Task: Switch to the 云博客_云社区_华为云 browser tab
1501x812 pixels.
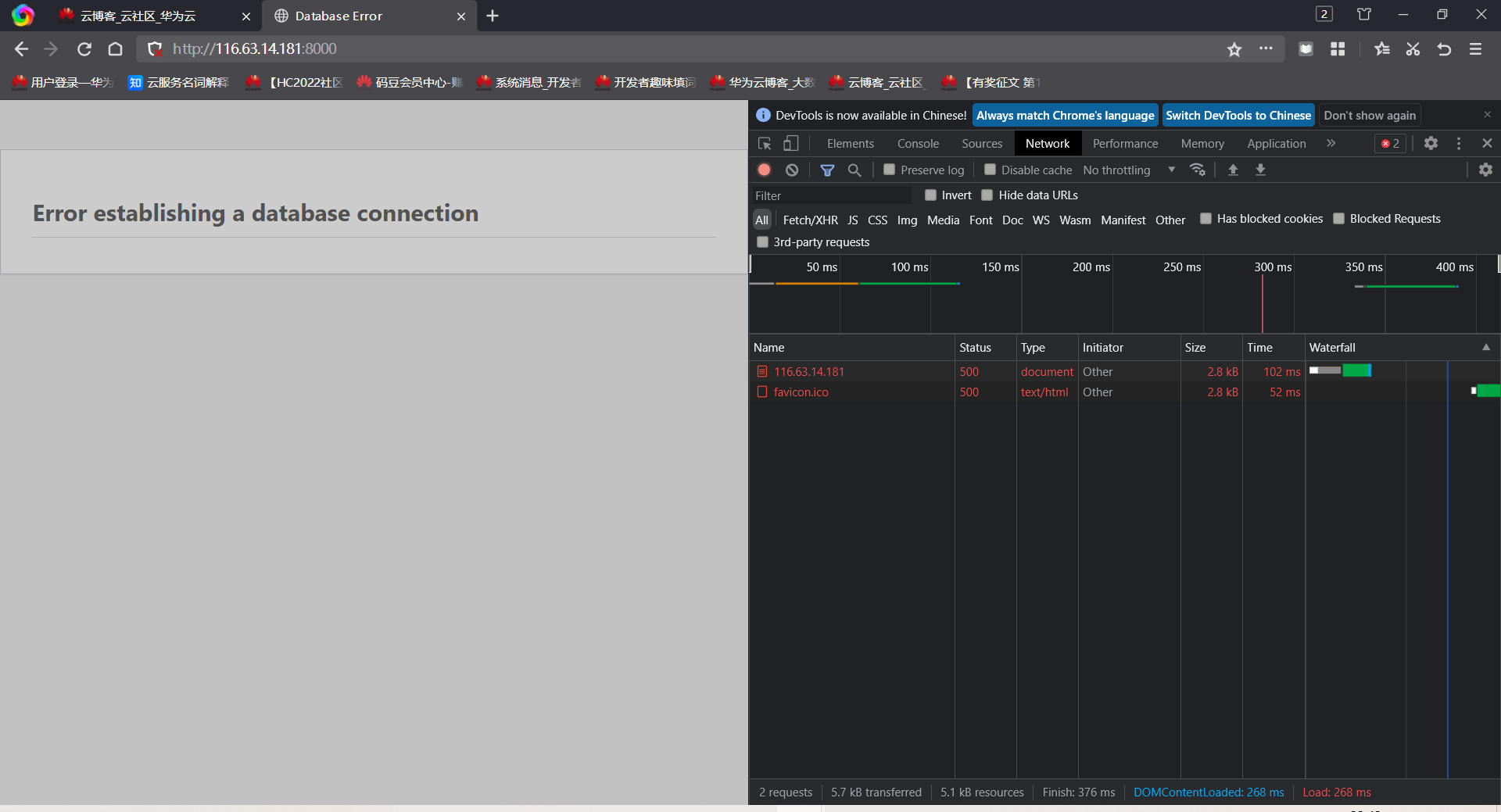Action: [x=155, y=16]
